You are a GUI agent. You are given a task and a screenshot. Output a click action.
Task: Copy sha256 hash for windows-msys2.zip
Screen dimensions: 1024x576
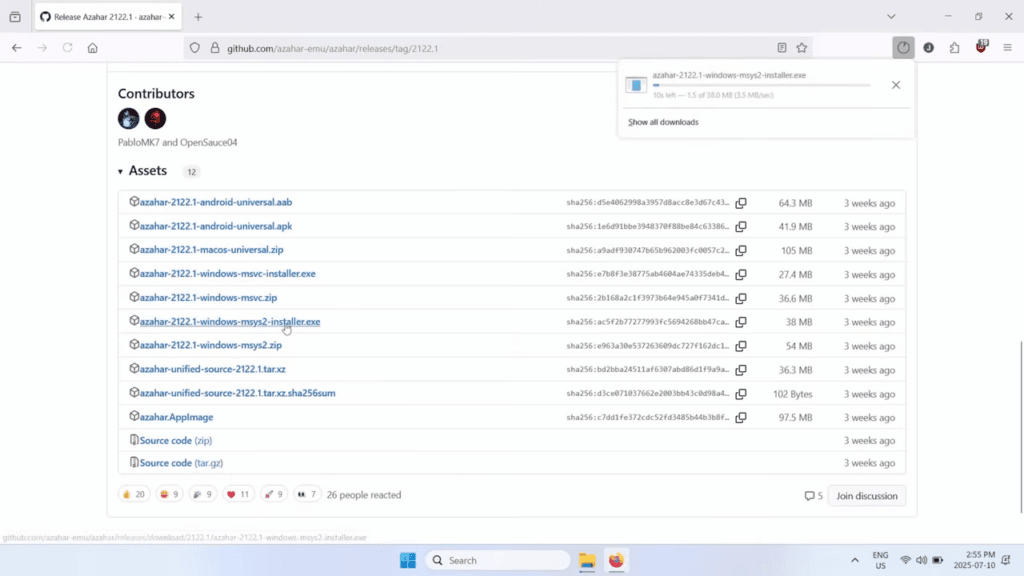pyautogui.click(x=741, y=346)
